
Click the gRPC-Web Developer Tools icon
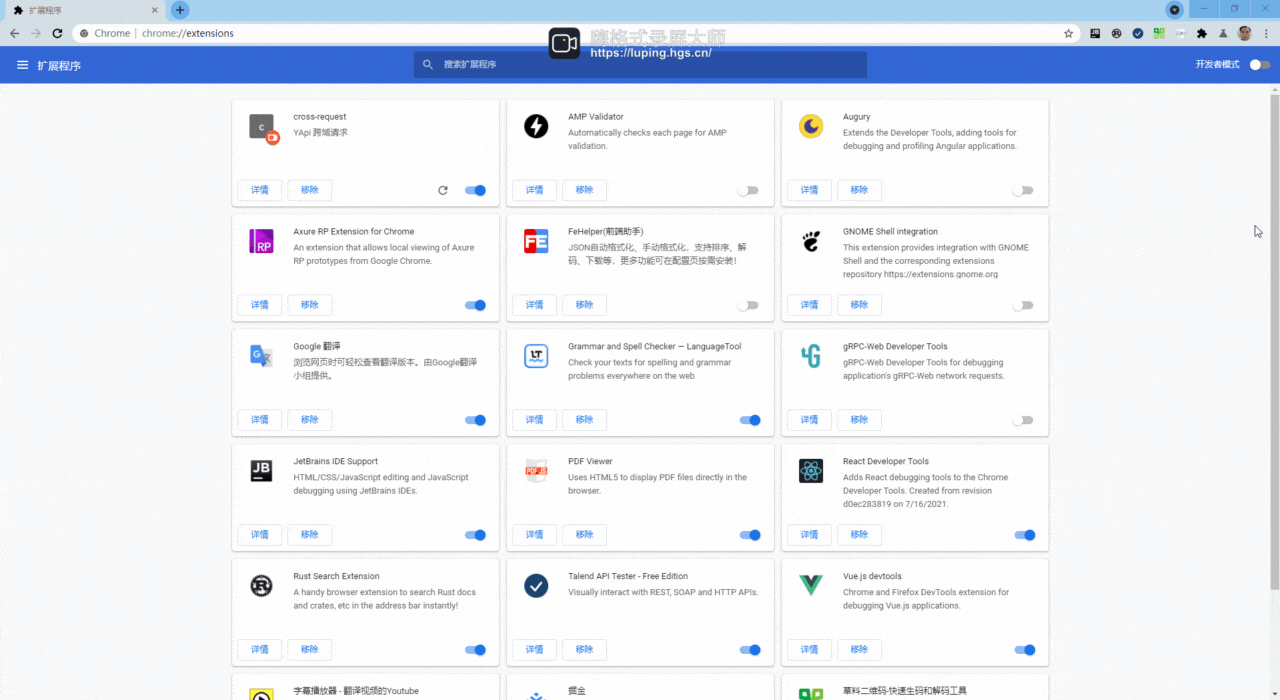[x=811, y=356]
